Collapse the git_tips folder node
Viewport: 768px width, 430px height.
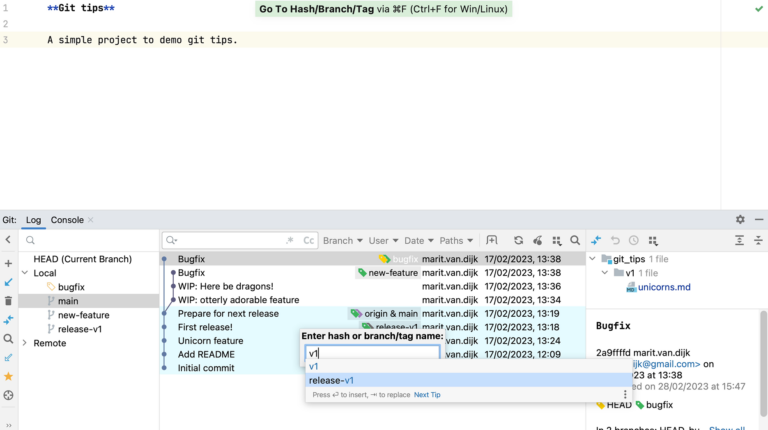click(x=592, y=259)
